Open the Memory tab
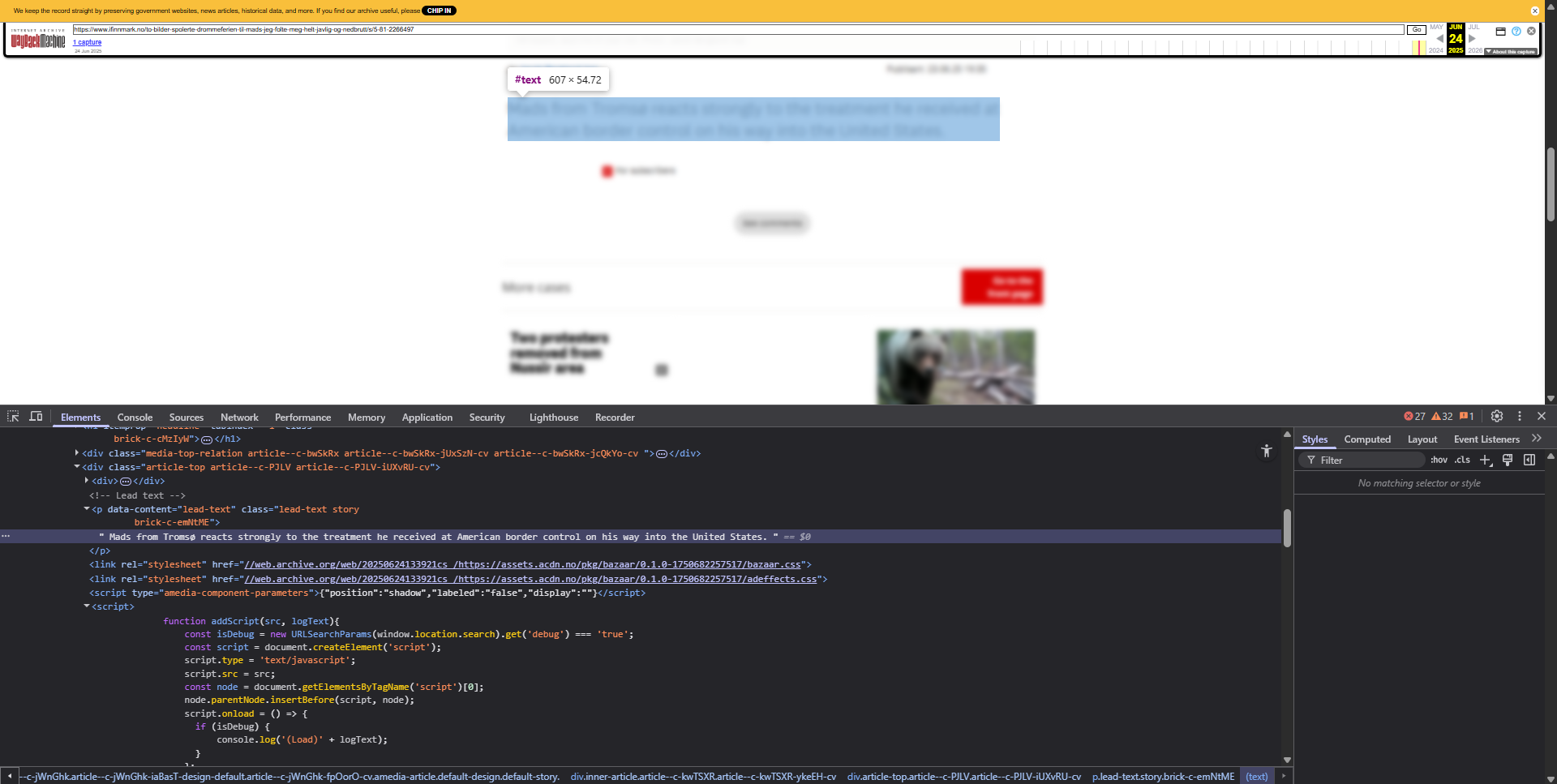1557x784 pixels. (367, 417)
